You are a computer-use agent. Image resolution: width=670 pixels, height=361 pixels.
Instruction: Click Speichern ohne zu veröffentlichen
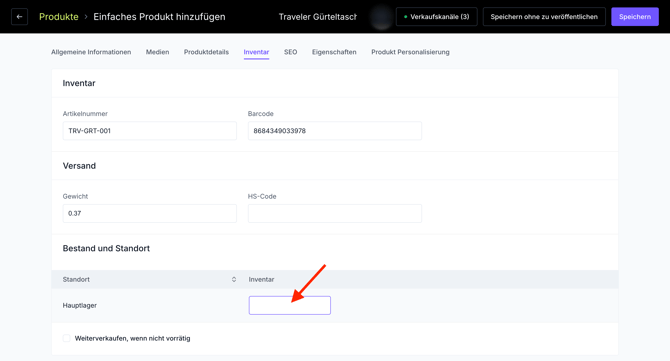click(544, 17)
